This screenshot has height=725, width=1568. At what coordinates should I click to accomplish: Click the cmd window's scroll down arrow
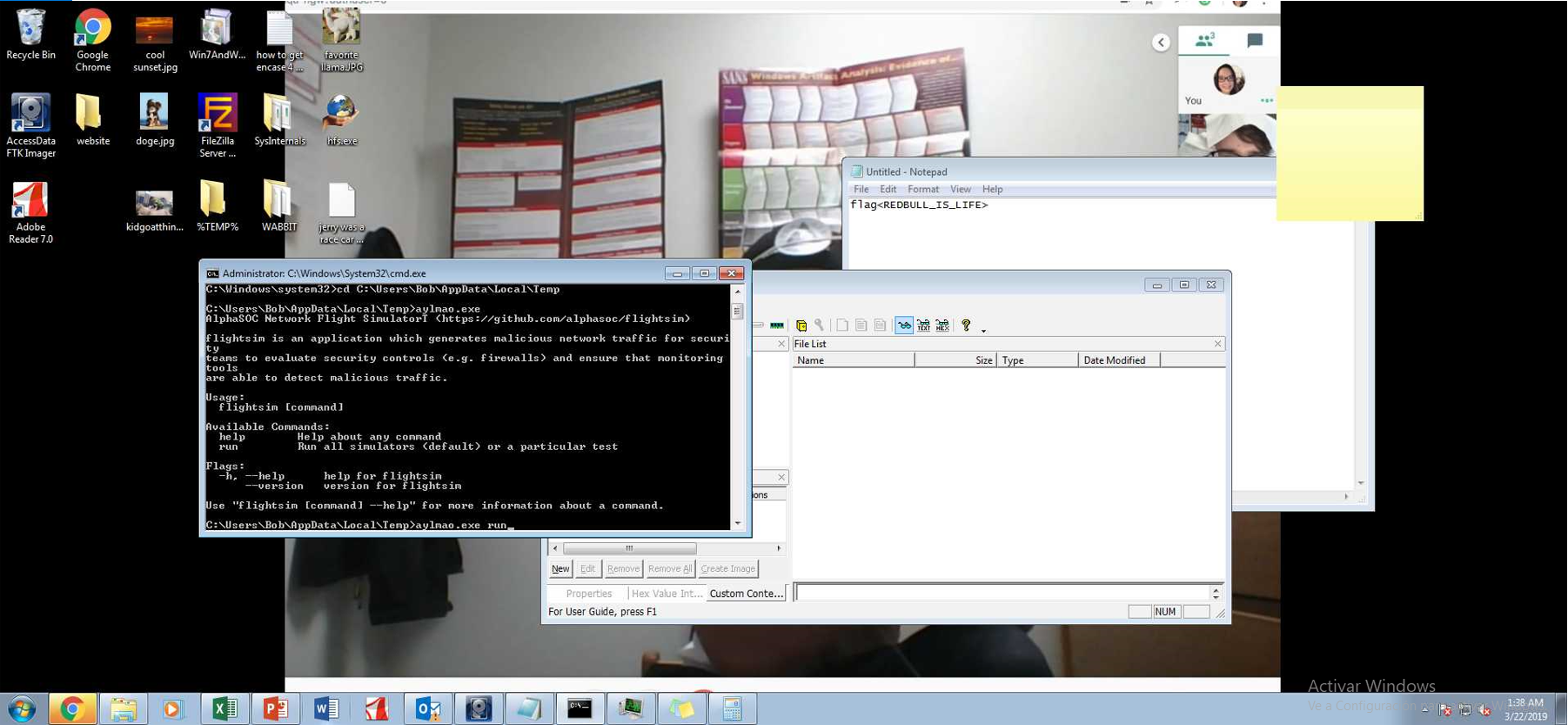[738, 523]
